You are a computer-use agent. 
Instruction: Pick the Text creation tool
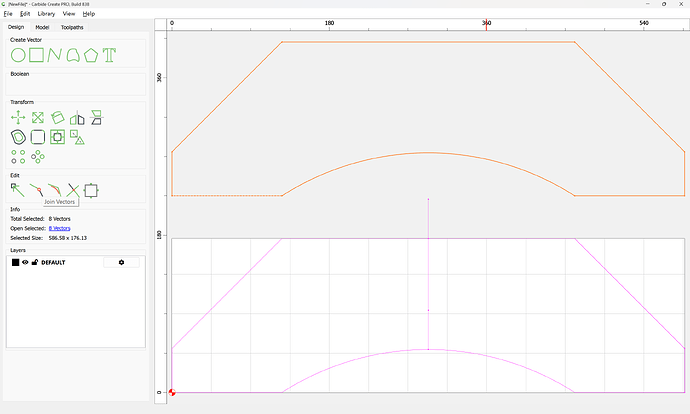tap(110, 54)
